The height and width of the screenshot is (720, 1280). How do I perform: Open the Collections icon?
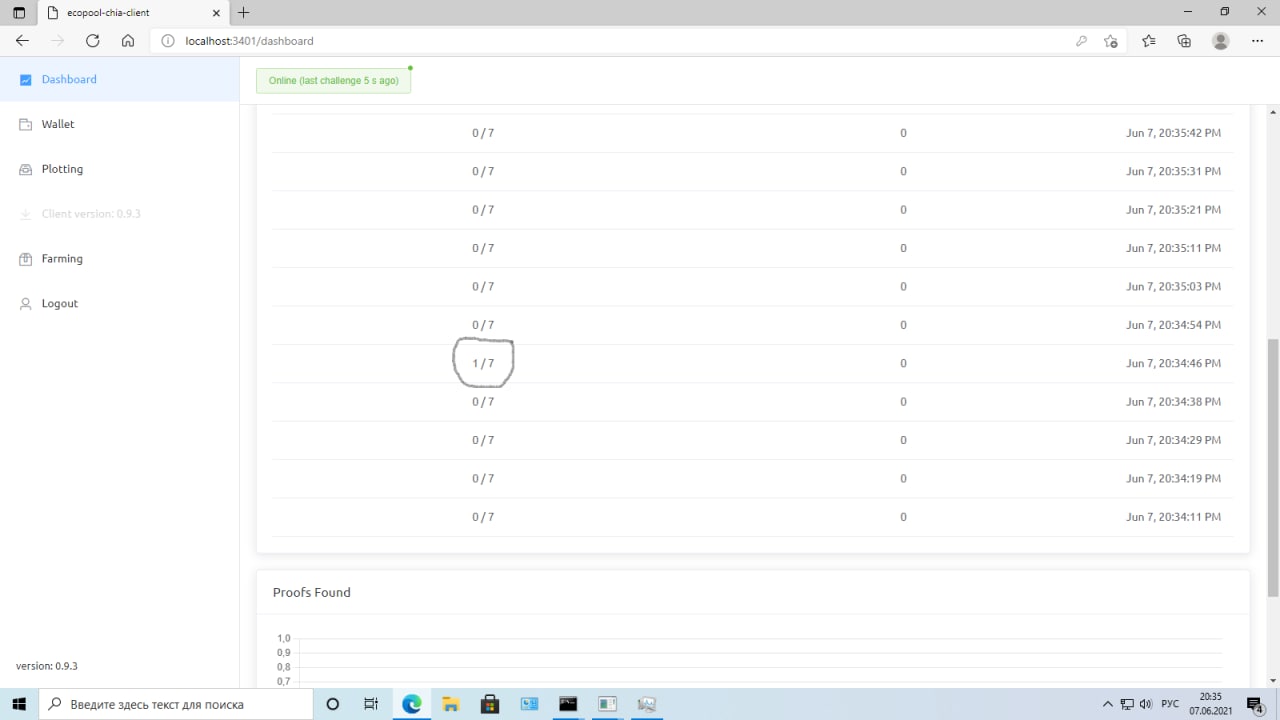click(1184, 41)
